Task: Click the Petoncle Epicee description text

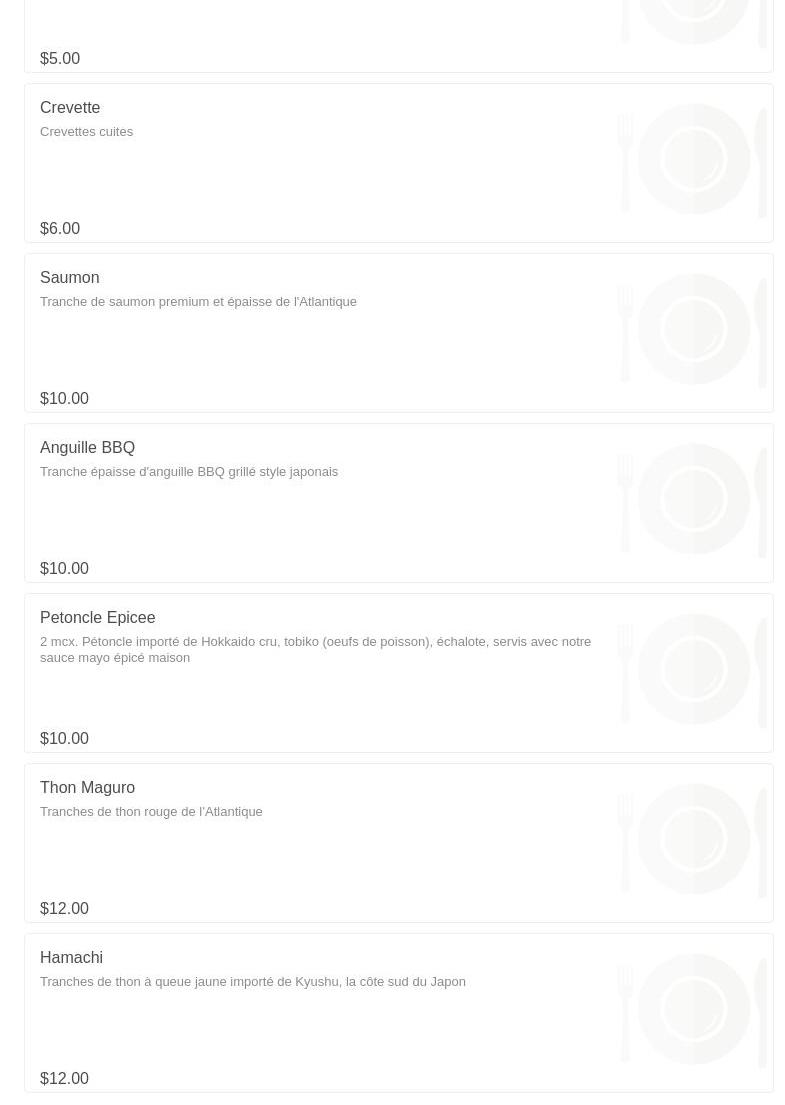Action: 315,650
